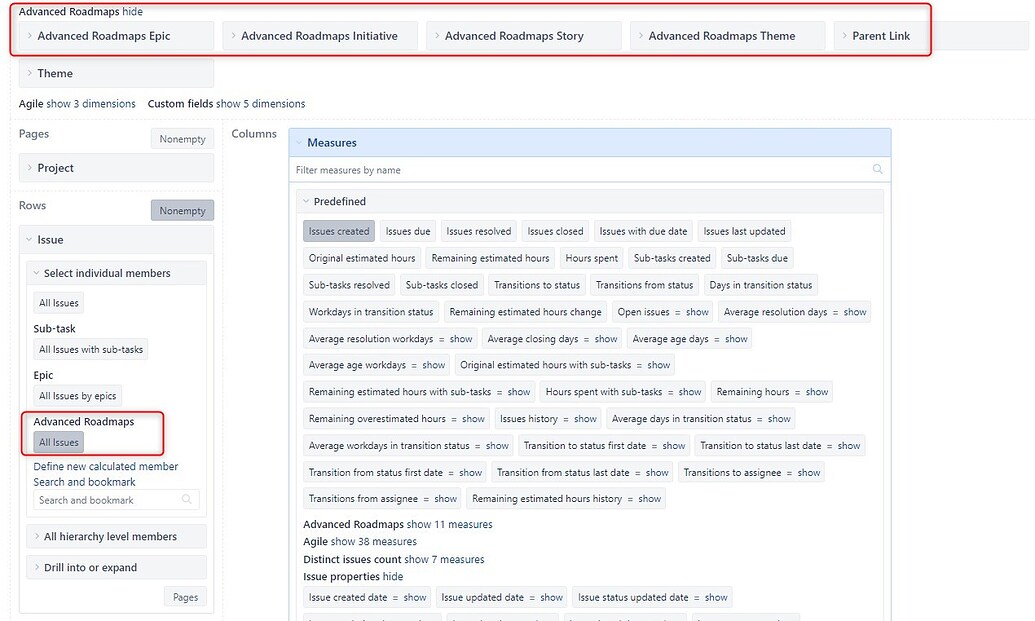Deselect the Issues created measure
Viewport: 1035px width, 621px height.
click(338, 230)
